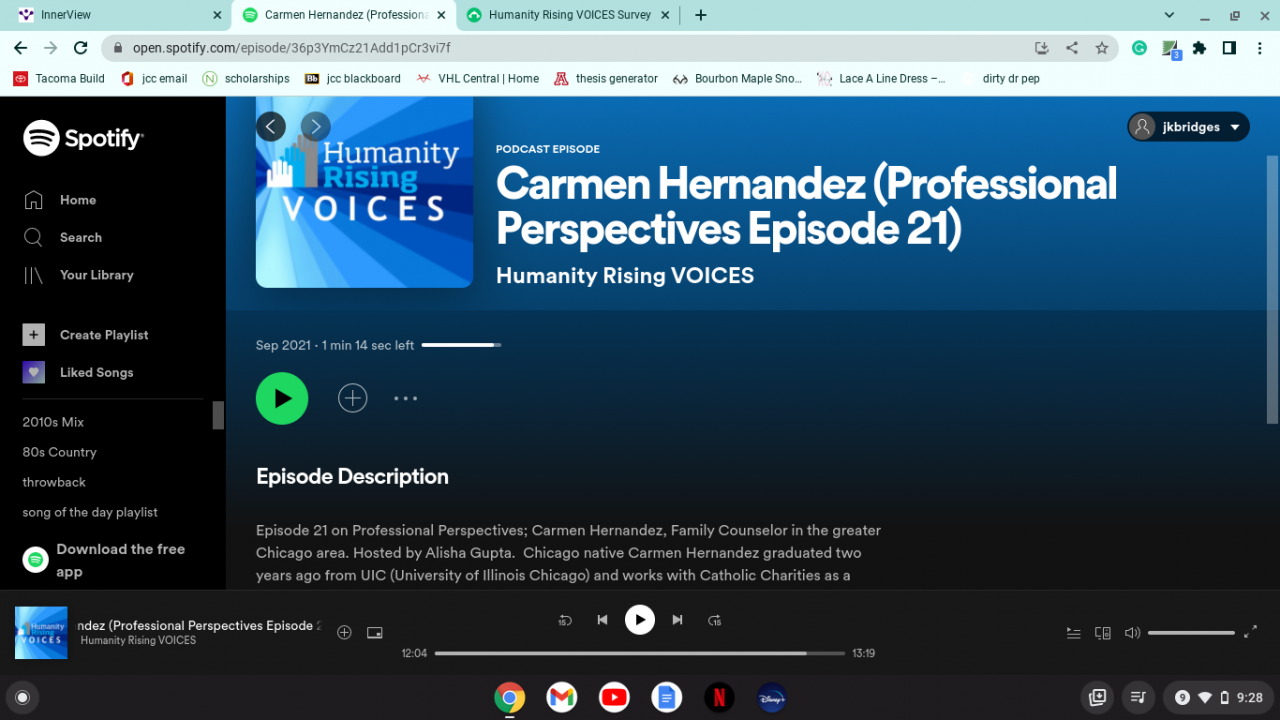Open Gmail from the shelf

562,697
